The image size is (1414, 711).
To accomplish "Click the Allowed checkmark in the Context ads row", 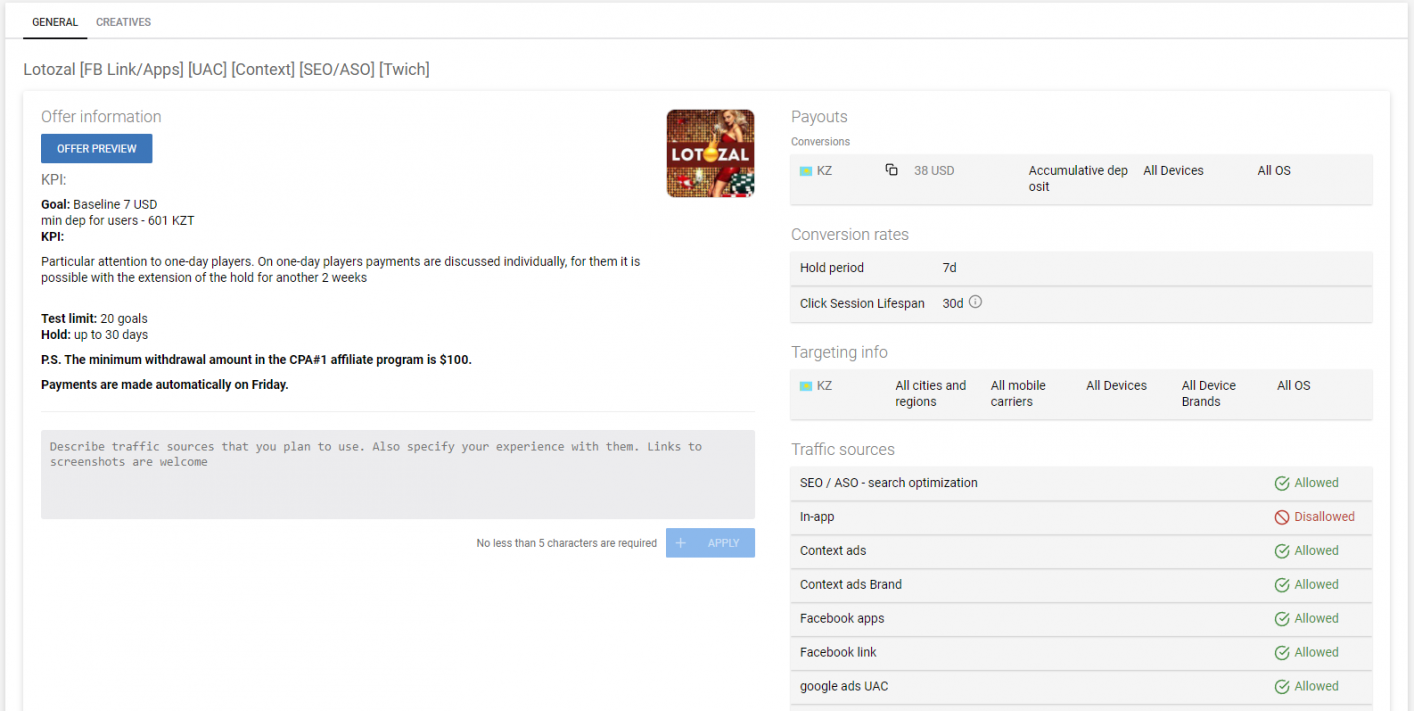I will 1281,551.
